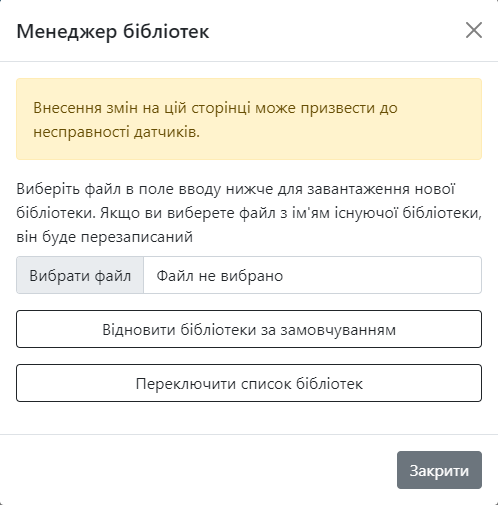Open the file chooser for library upload
Screen dimensions: 498x505
coord(80,275)
